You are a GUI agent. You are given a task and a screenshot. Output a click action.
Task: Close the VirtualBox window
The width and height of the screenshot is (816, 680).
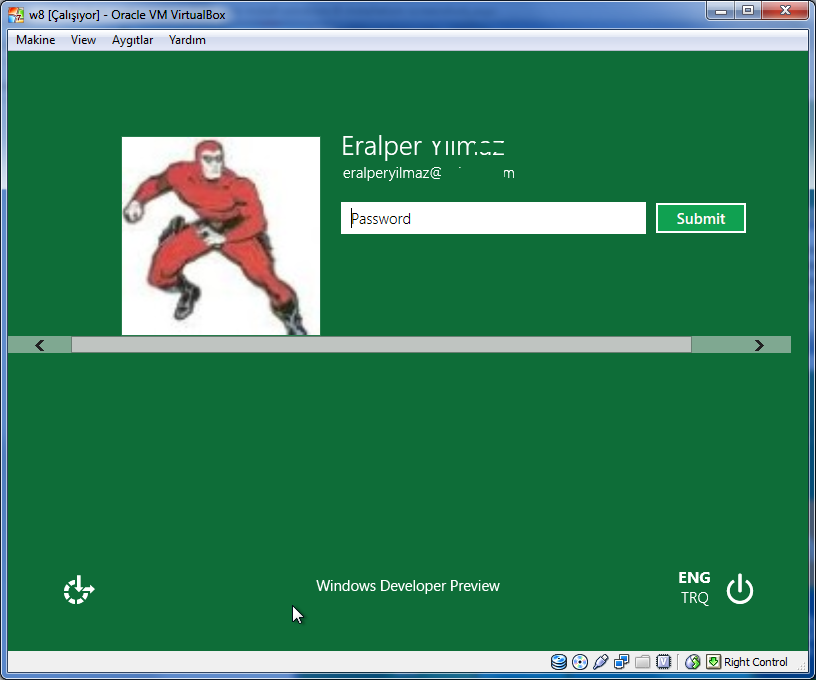coord(785,11)
